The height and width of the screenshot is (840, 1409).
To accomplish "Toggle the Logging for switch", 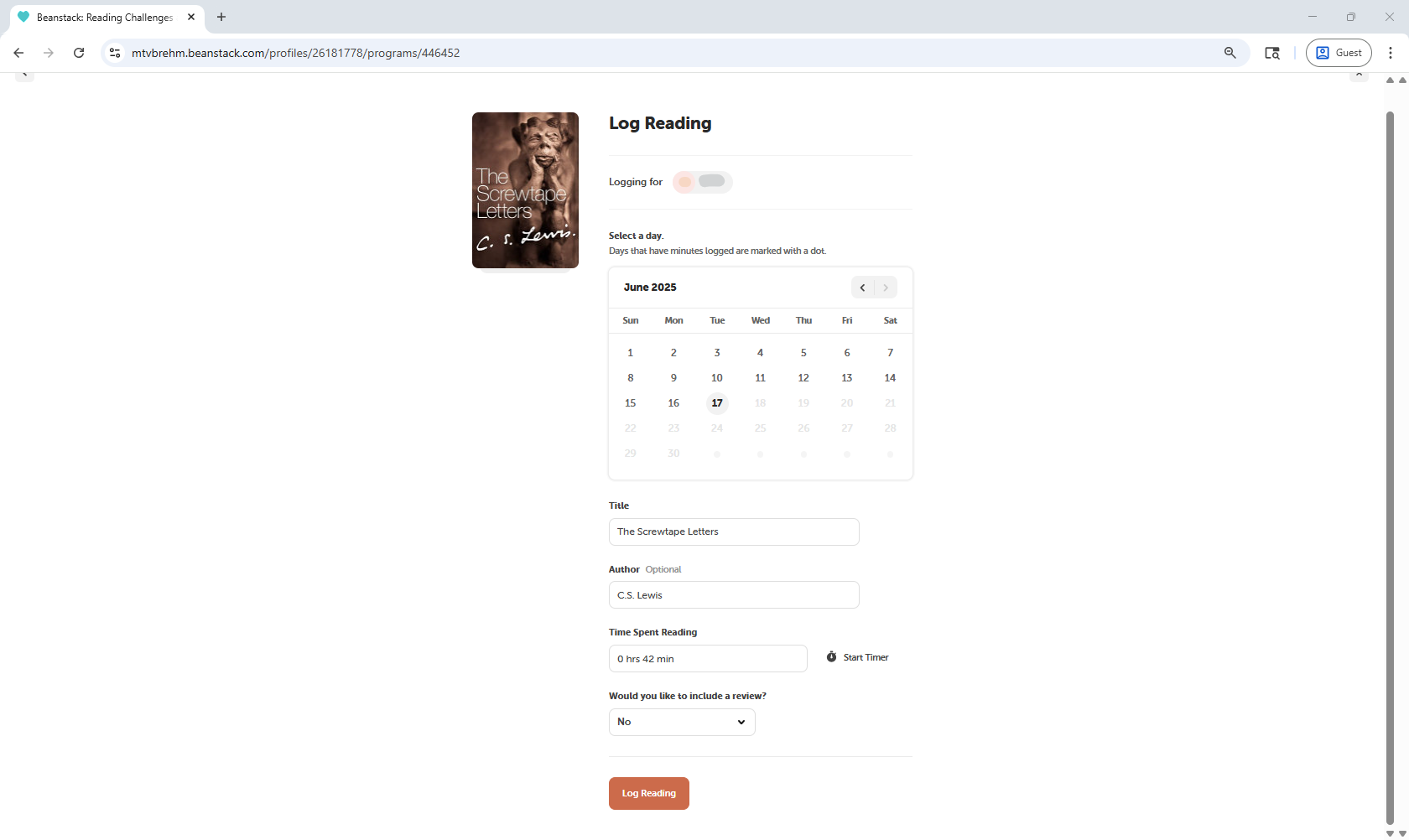I will tap(703, 182).
